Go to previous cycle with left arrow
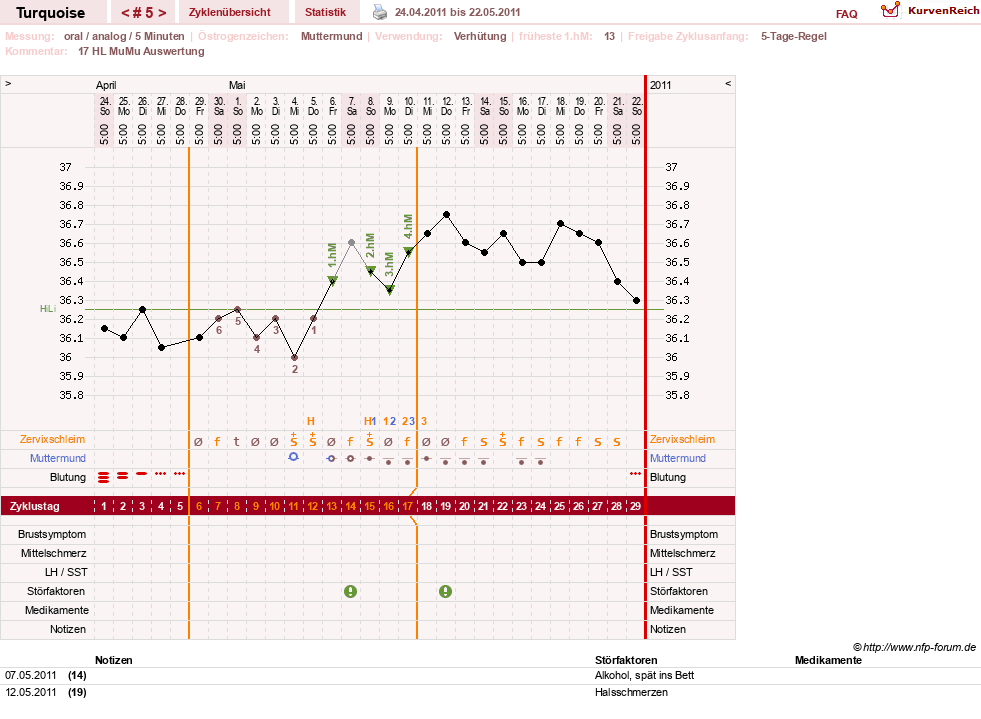This screenshot has height=719, width=981. tap(125, 13)
